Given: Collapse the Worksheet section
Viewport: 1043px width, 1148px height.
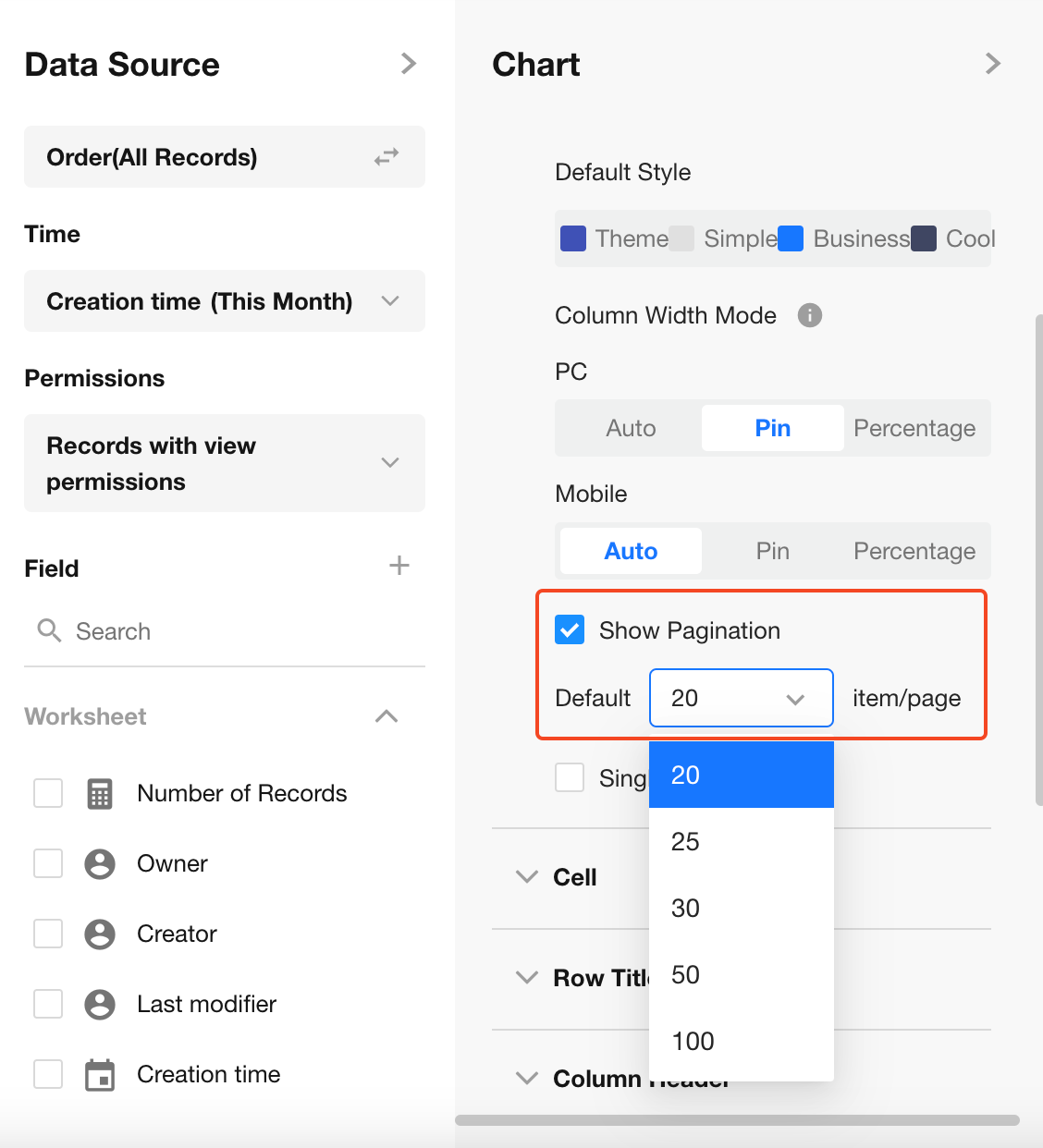Looking at the screenshot, I should coord(387,716).
